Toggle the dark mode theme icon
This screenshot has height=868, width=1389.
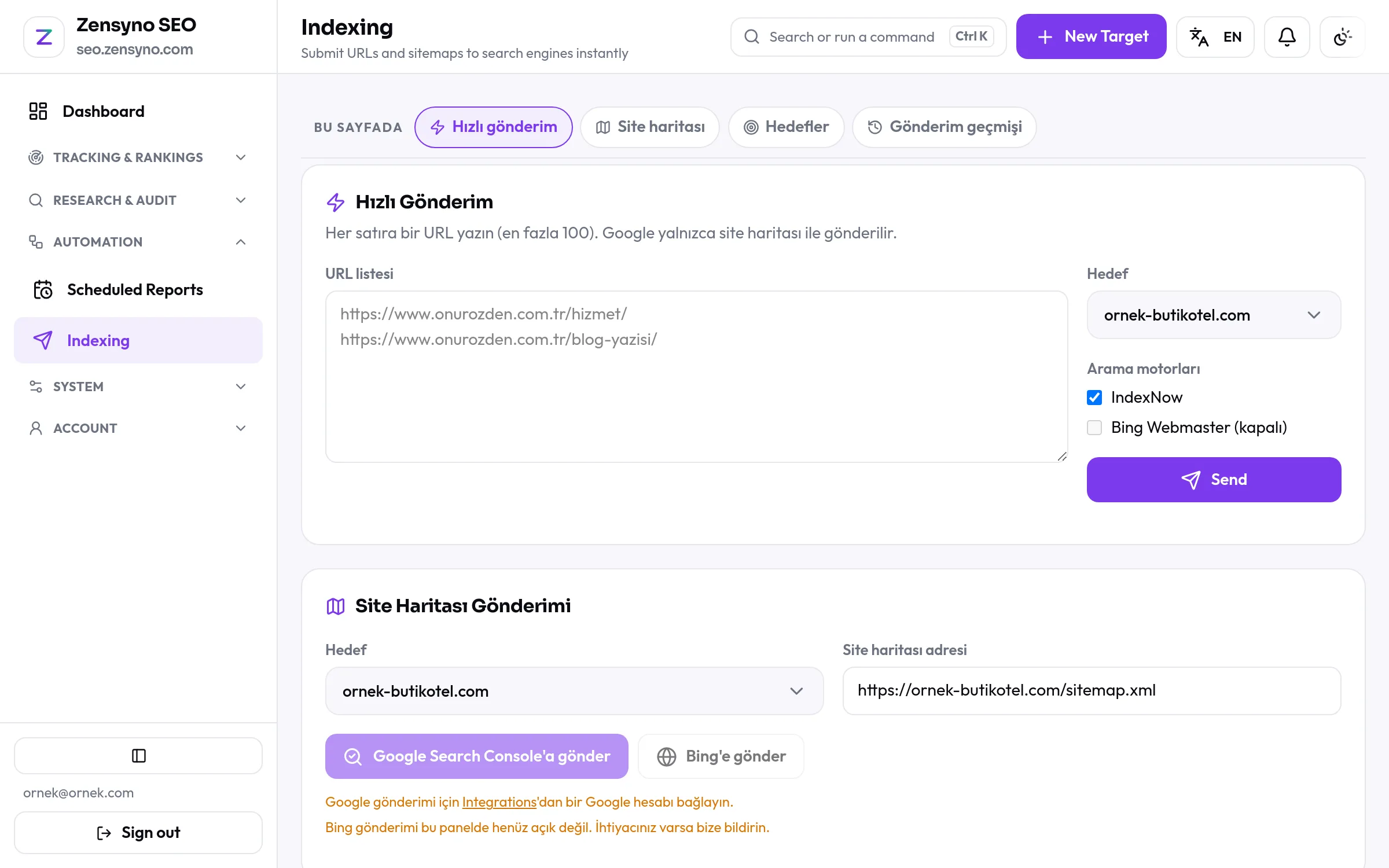pos(1342,37)
